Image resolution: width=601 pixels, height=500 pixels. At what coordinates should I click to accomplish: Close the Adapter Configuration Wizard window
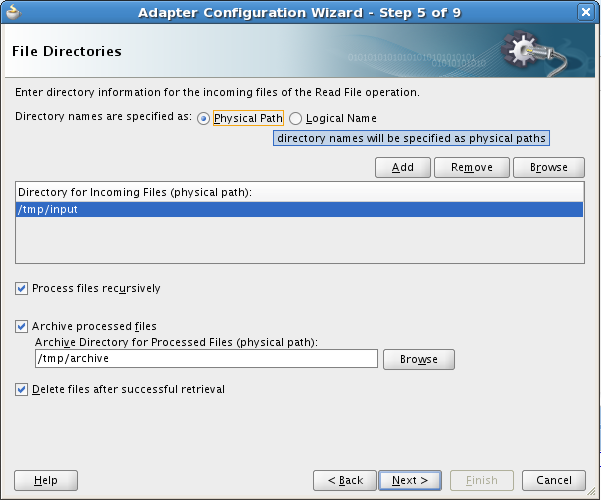click(586, 12)
